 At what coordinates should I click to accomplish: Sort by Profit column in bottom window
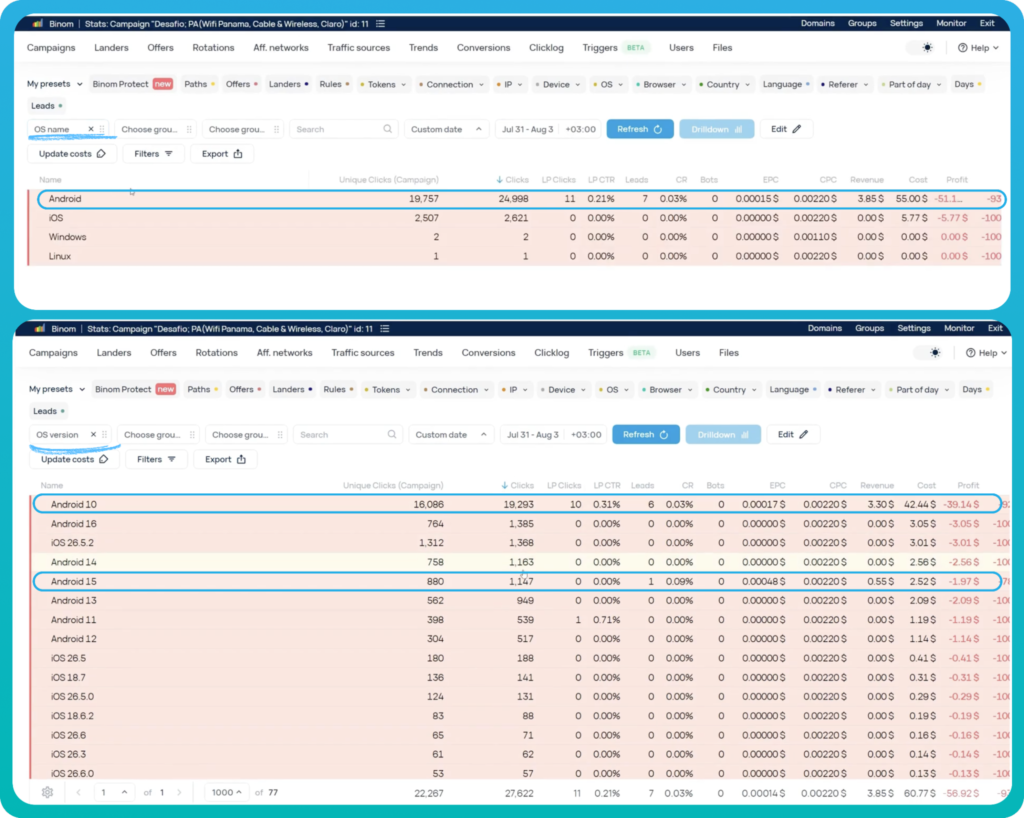pyautogui.click(x=968, y=485)
